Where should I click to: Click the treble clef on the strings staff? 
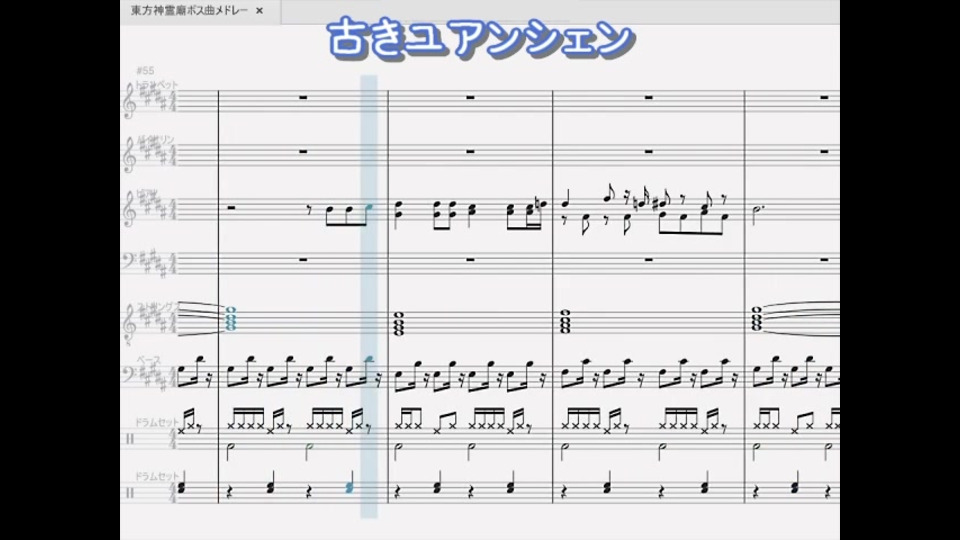point(129,324)
